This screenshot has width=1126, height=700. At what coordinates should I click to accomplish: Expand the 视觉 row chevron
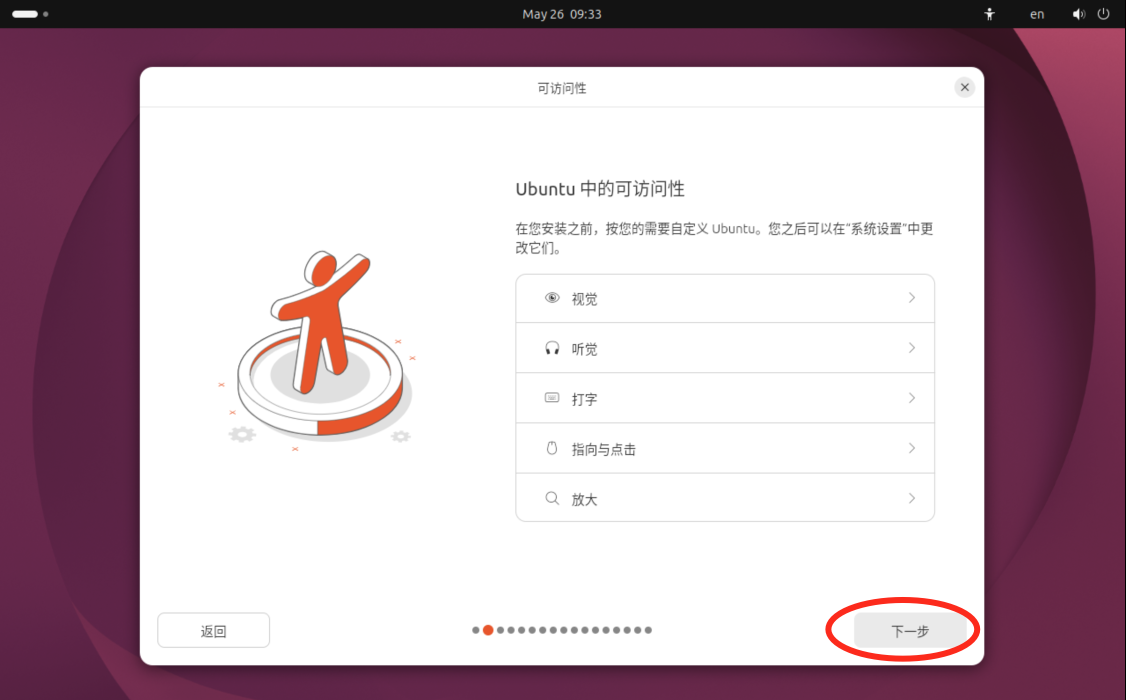tap(911, 298)
